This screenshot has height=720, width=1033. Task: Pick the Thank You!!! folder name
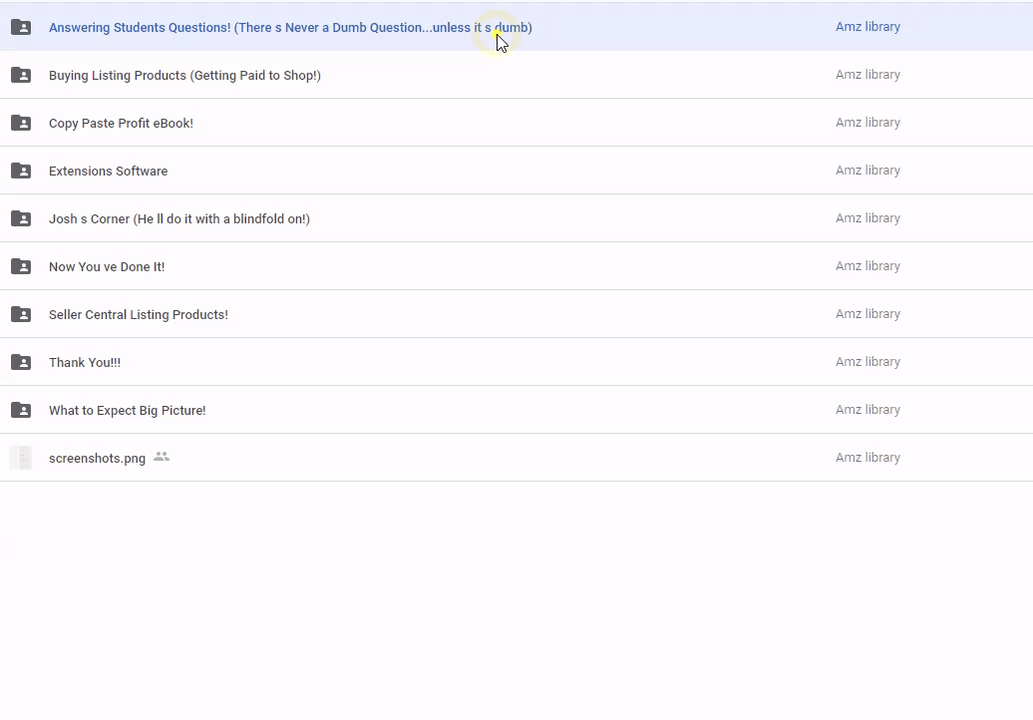85,362
